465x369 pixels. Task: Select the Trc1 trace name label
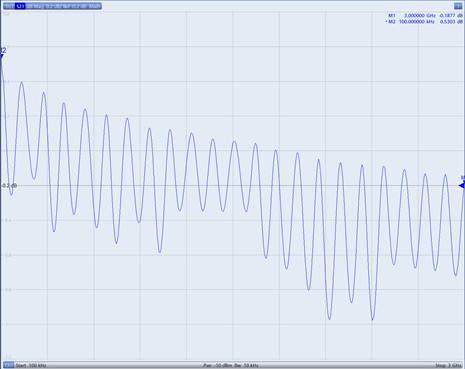pyautogui.click(x=9, y=6)
